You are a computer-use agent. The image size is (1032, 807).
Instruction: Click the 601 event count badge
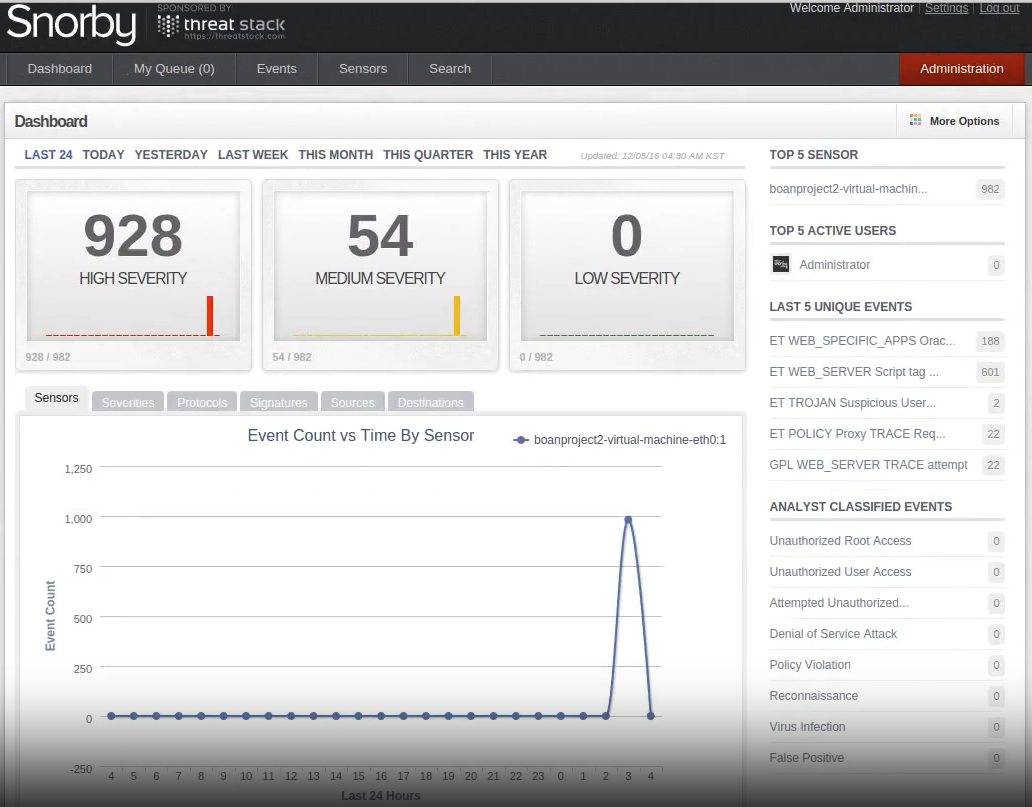(x=990, y=372)
